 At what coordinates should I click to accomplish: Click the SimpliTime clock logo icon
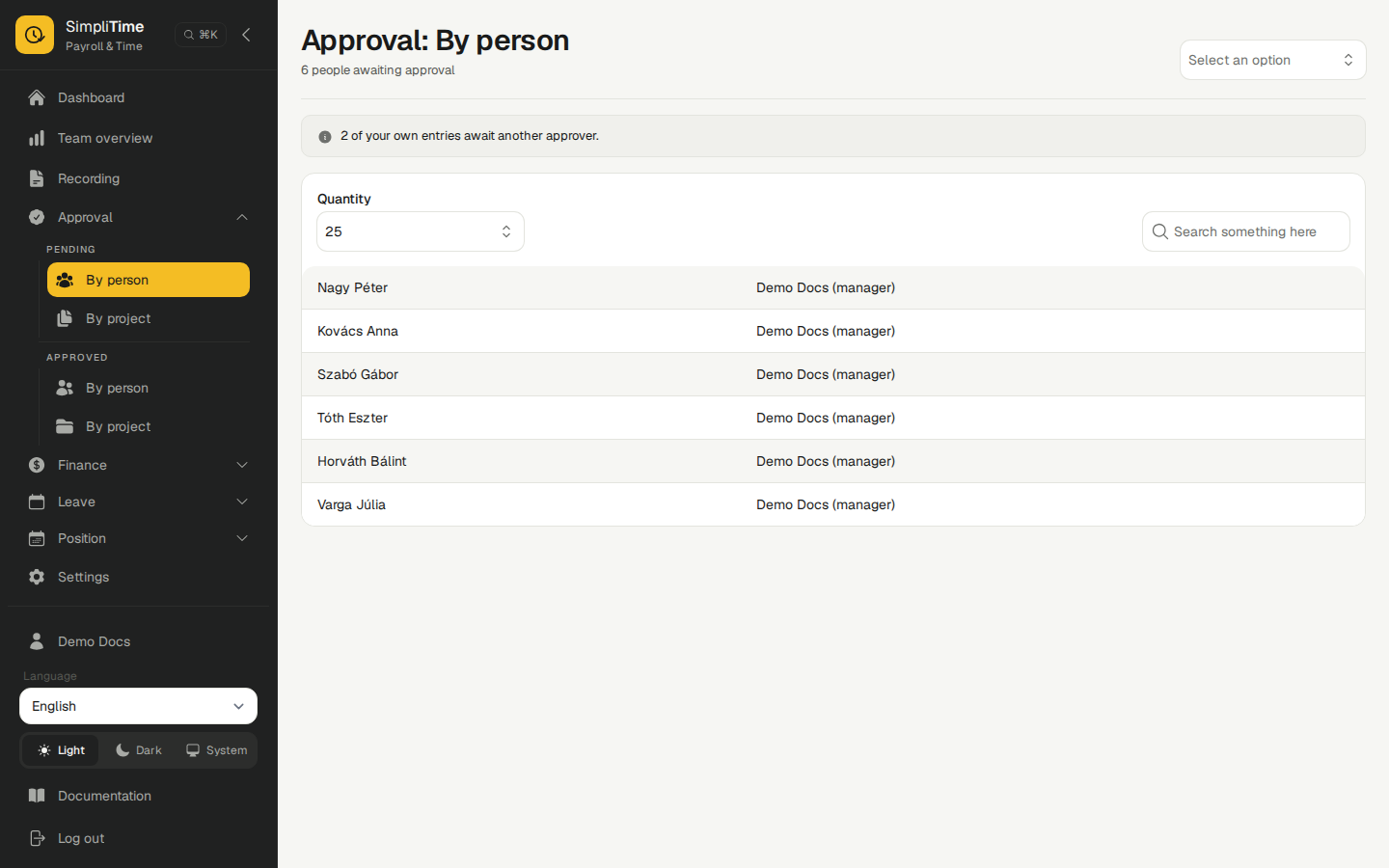35,35
